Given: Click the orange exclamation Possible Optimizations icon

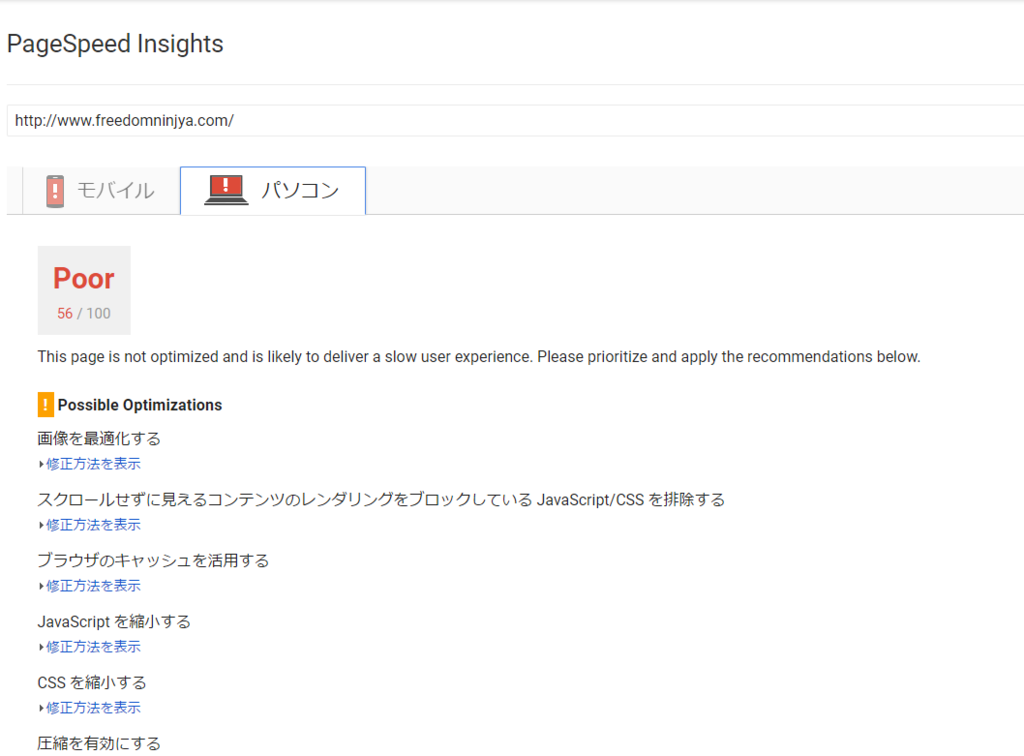Looking at the screenshot, I should click(46, 405).
